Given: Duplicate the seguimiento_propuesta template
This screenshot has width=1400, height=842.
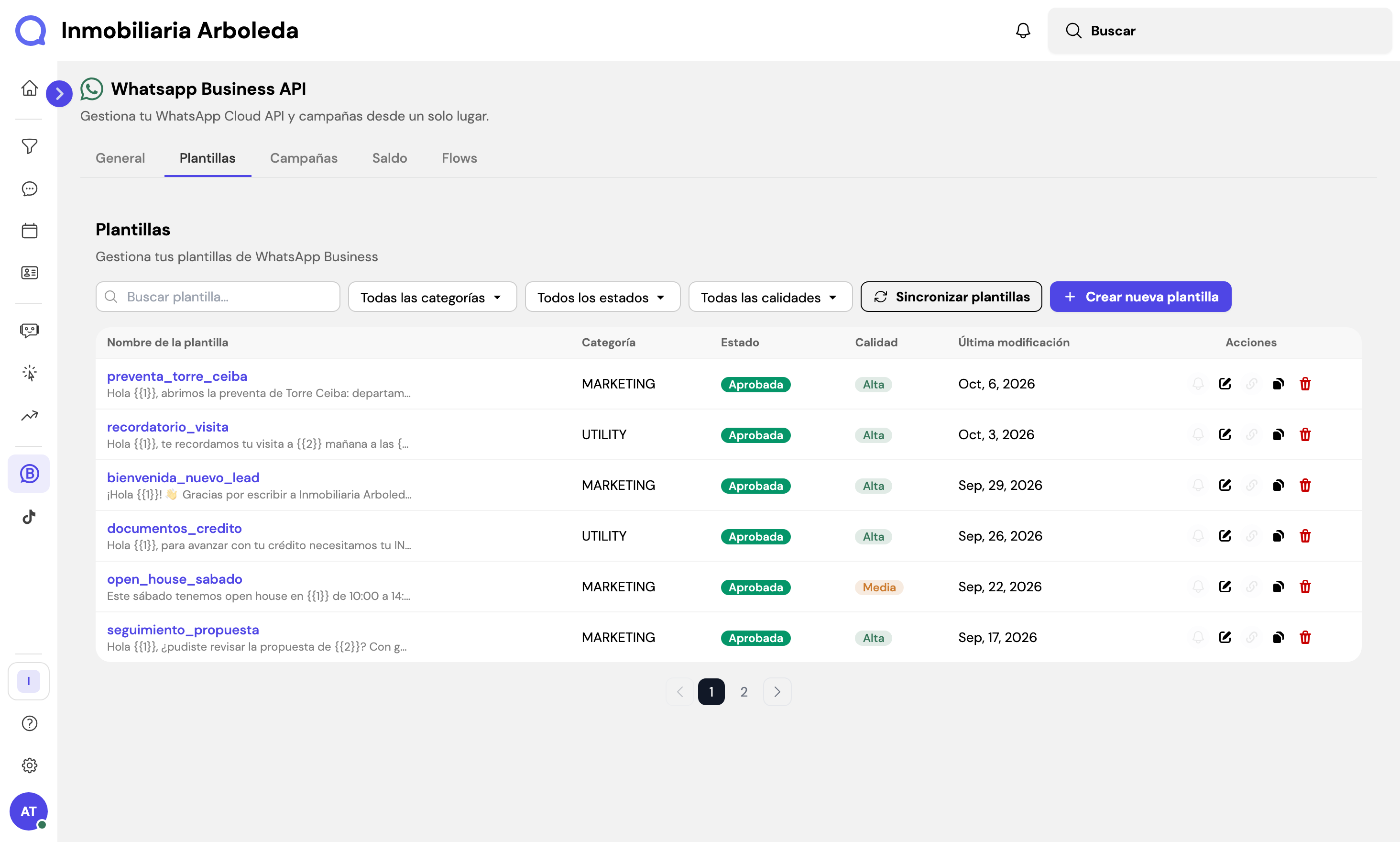Looking at the screenshot, I should click(x=1278, y=637).
